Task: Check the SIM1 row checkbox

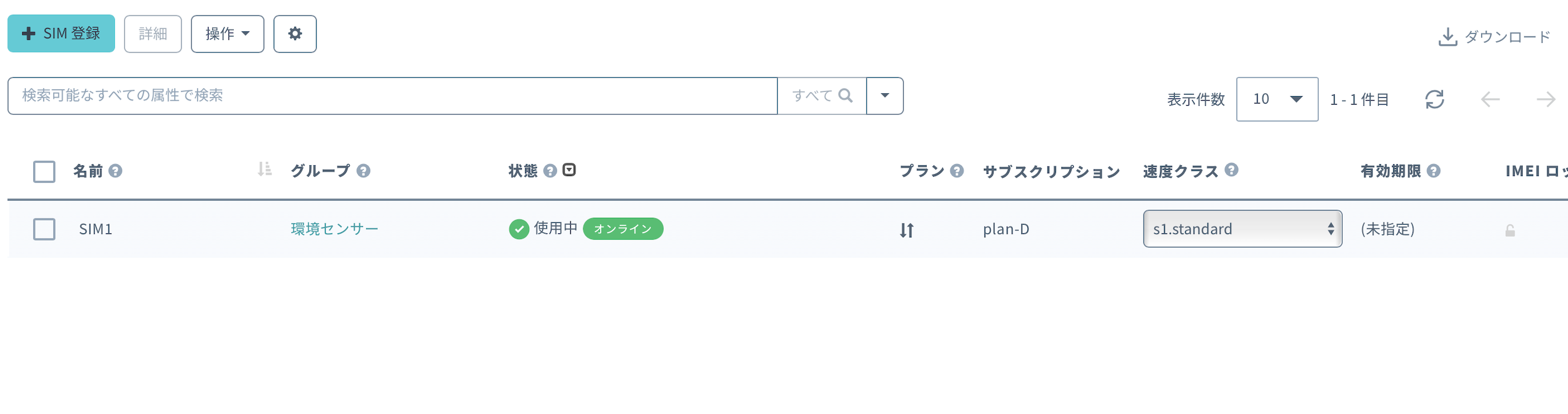Action: coord(45,229)
